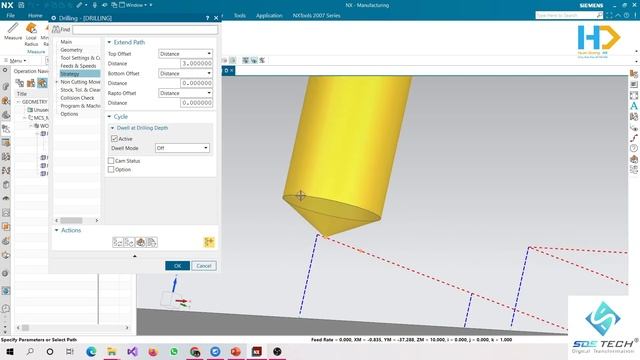Open the Home ribbon tab
This screenshot has height=360, width=640.
click(35, 15)
